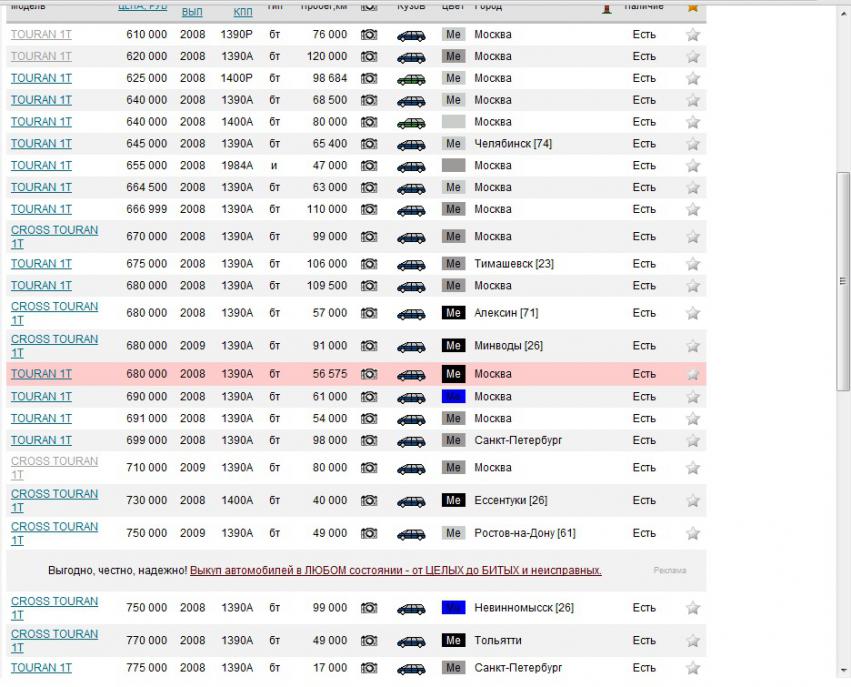Sort the table by КПП column header
851x687 pixels.
coord(242,12)
